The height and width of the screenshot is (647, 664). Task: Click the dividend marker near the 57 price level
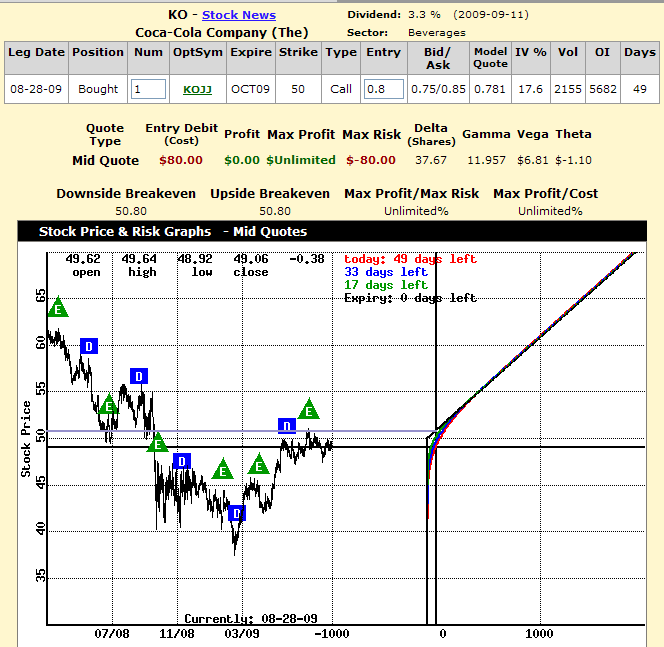[x=139, y=376]
